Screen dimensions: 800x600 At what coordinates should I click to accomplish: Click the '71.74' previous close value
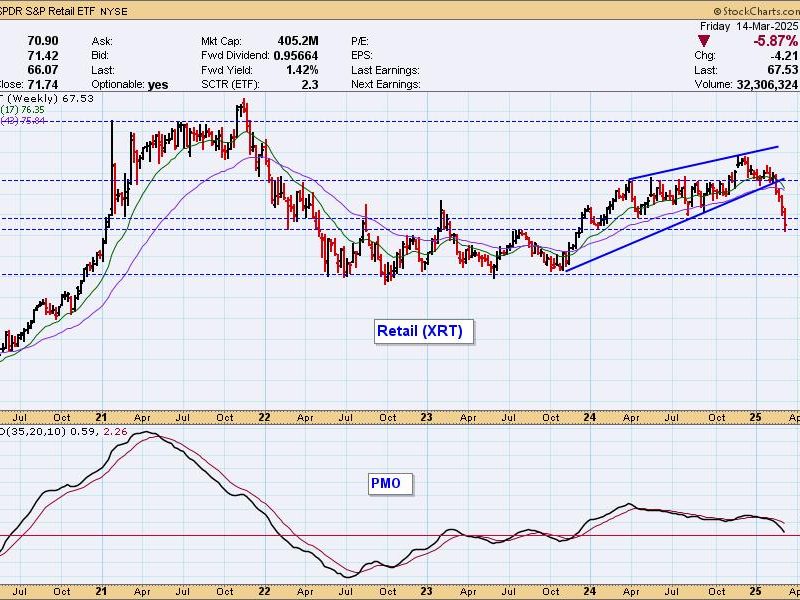[43, 84]
